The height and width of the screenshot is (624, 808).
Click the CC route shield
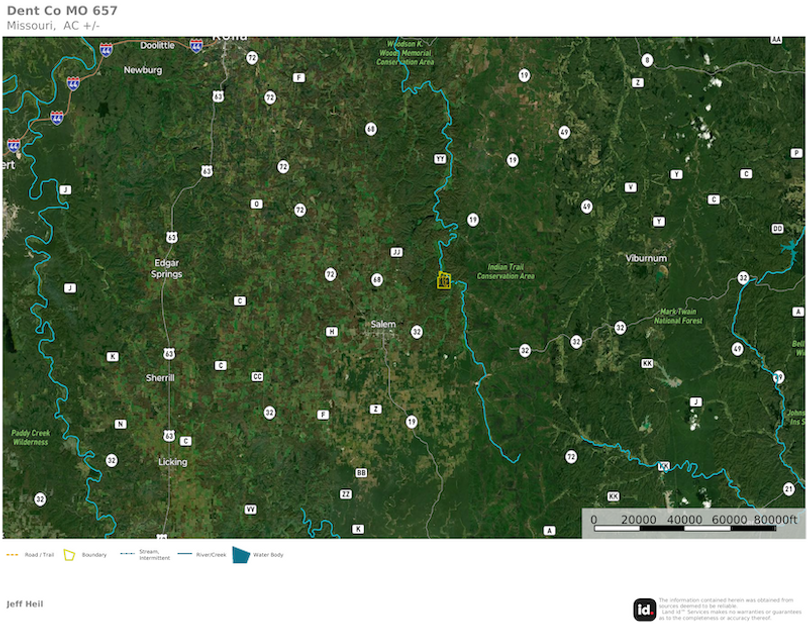pyautogui.click(x=257, y=377)
